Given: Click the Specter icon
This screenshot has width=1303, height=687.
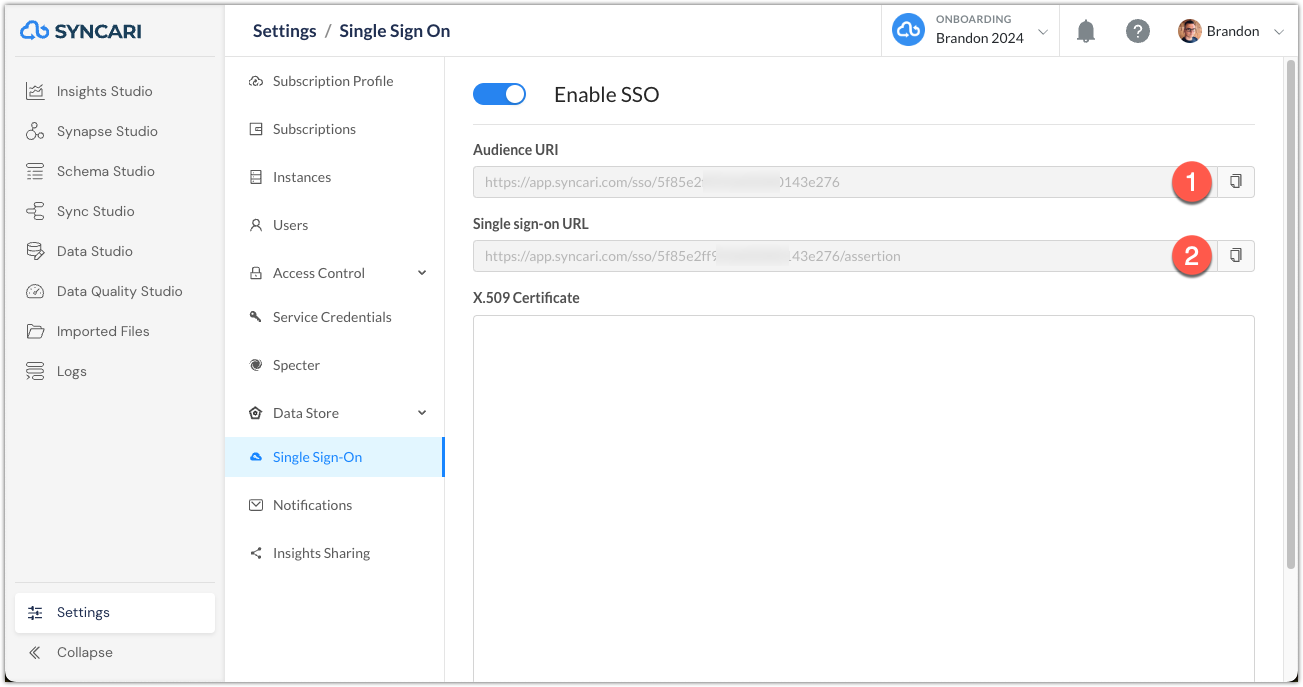Looking at the screenshot, I should [256, 365].
